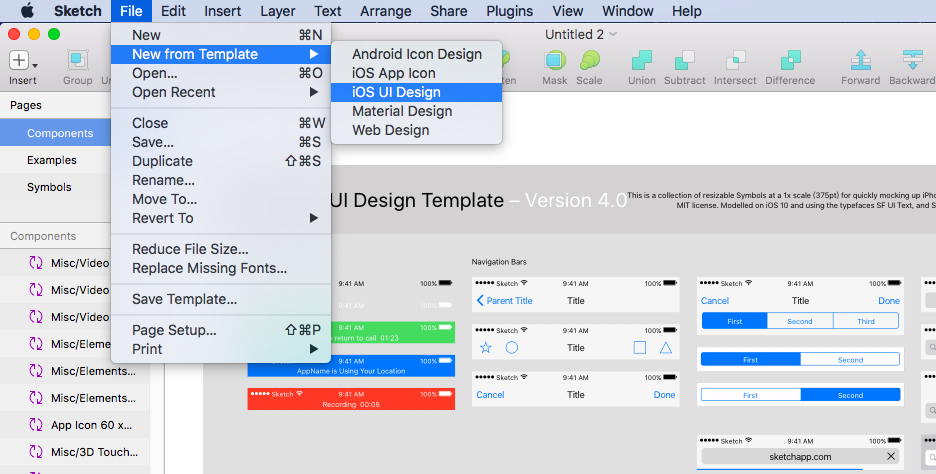Select the Misc/3D Touch... layer row

75,452
